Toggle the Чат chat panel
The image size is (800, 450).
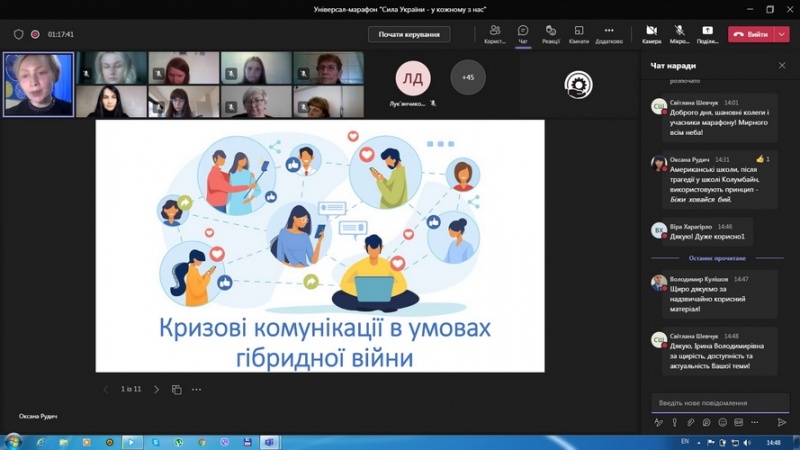(x=523, y=34)
